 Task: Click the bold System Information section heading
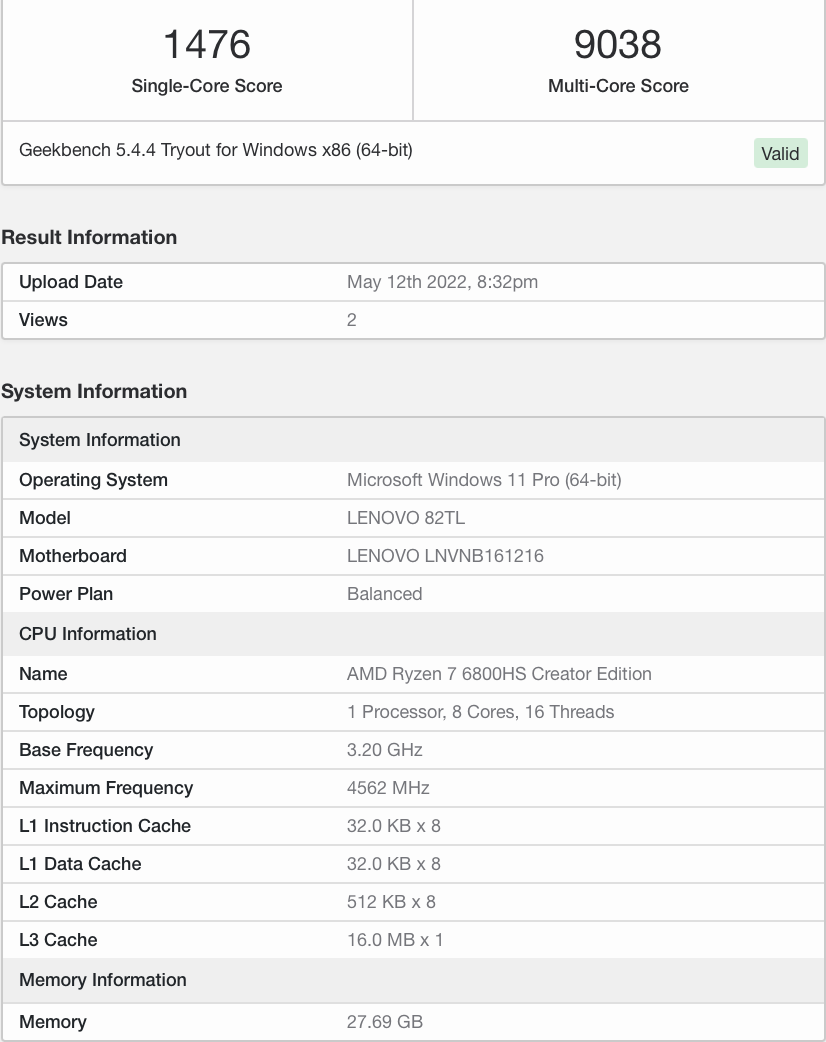click(x=94, y=391)
